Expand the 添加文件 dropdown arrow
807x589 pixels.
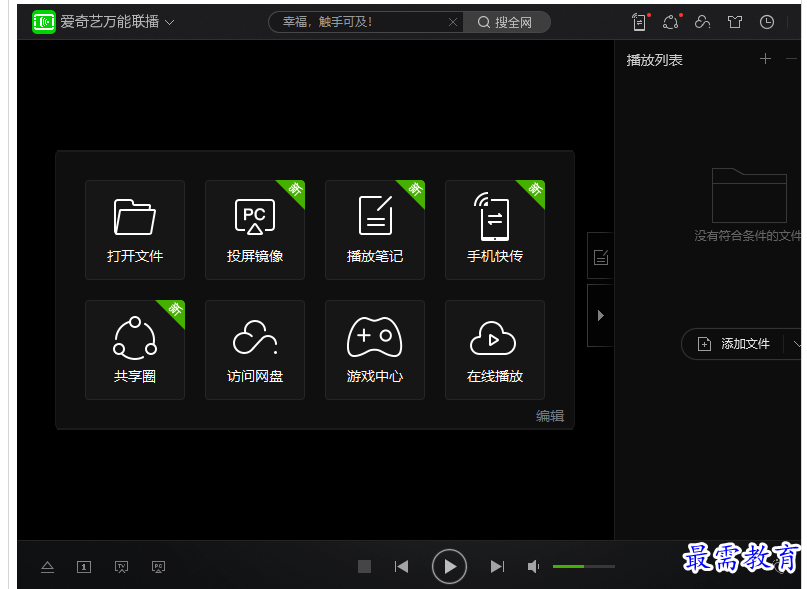[x=797, y=343]
